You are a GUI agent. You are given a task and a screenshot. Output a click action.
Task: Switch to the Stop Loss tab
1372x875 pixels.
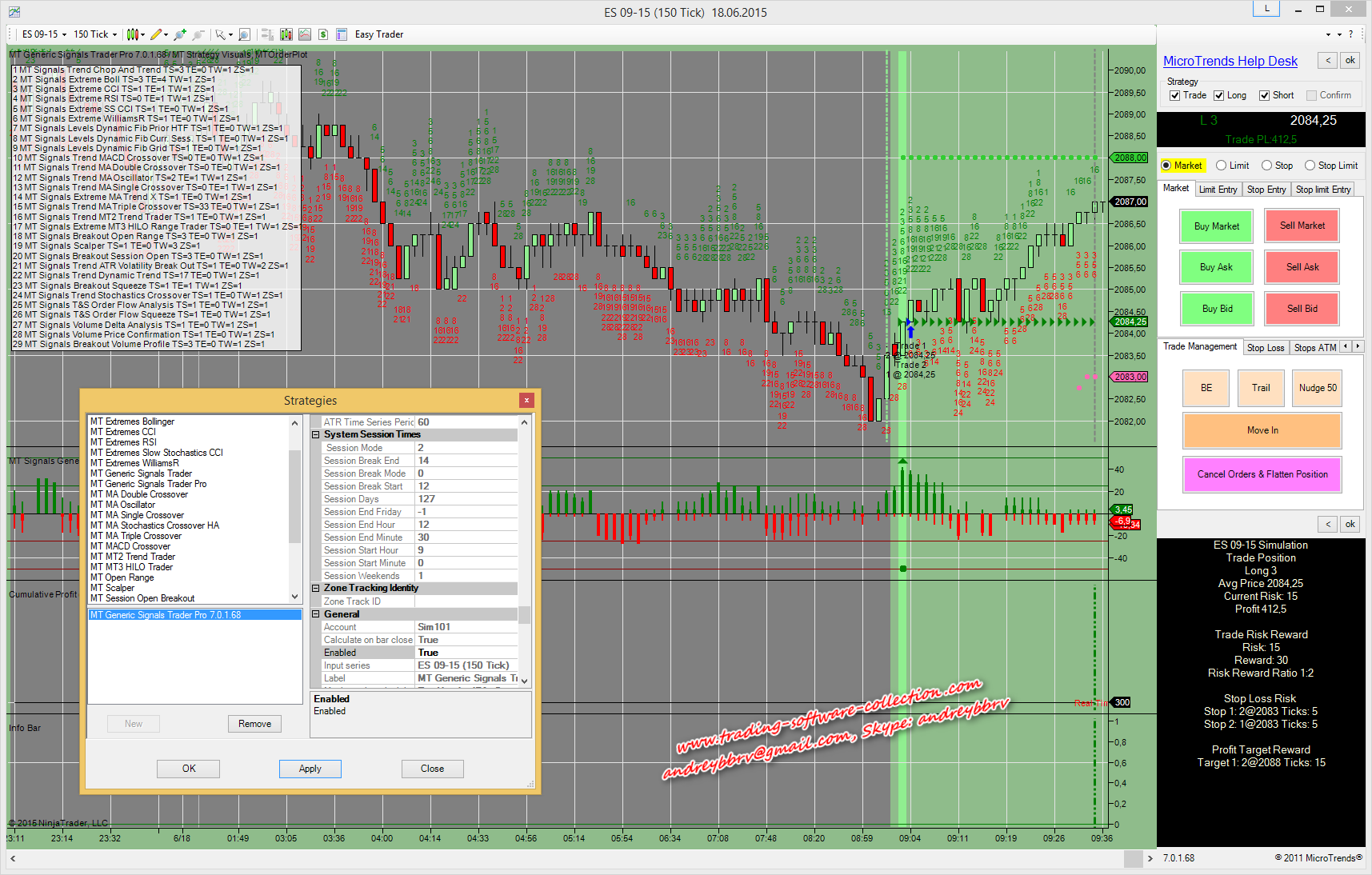point(1266,348)
